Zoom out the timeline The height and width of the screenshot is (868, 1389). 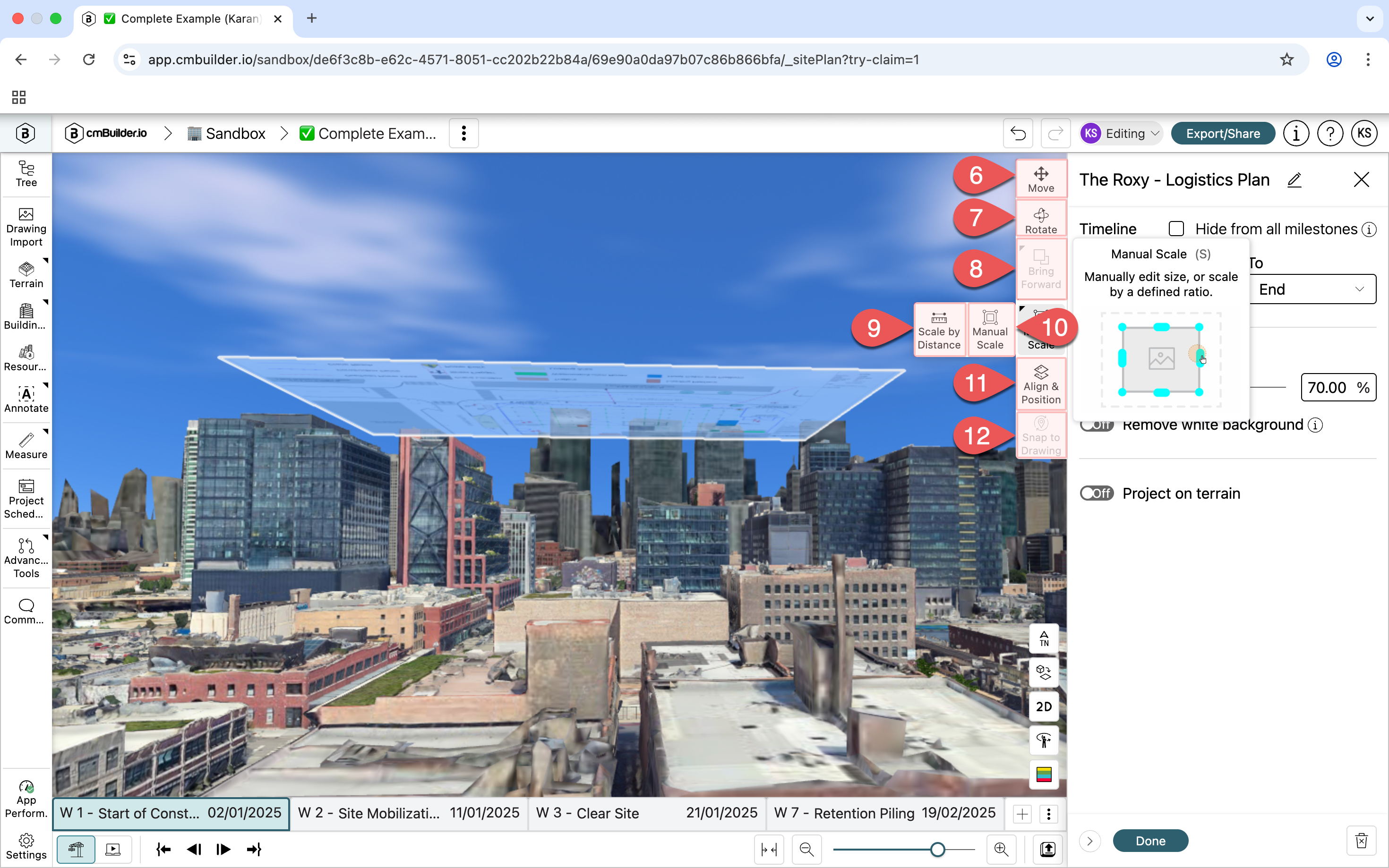806,849
